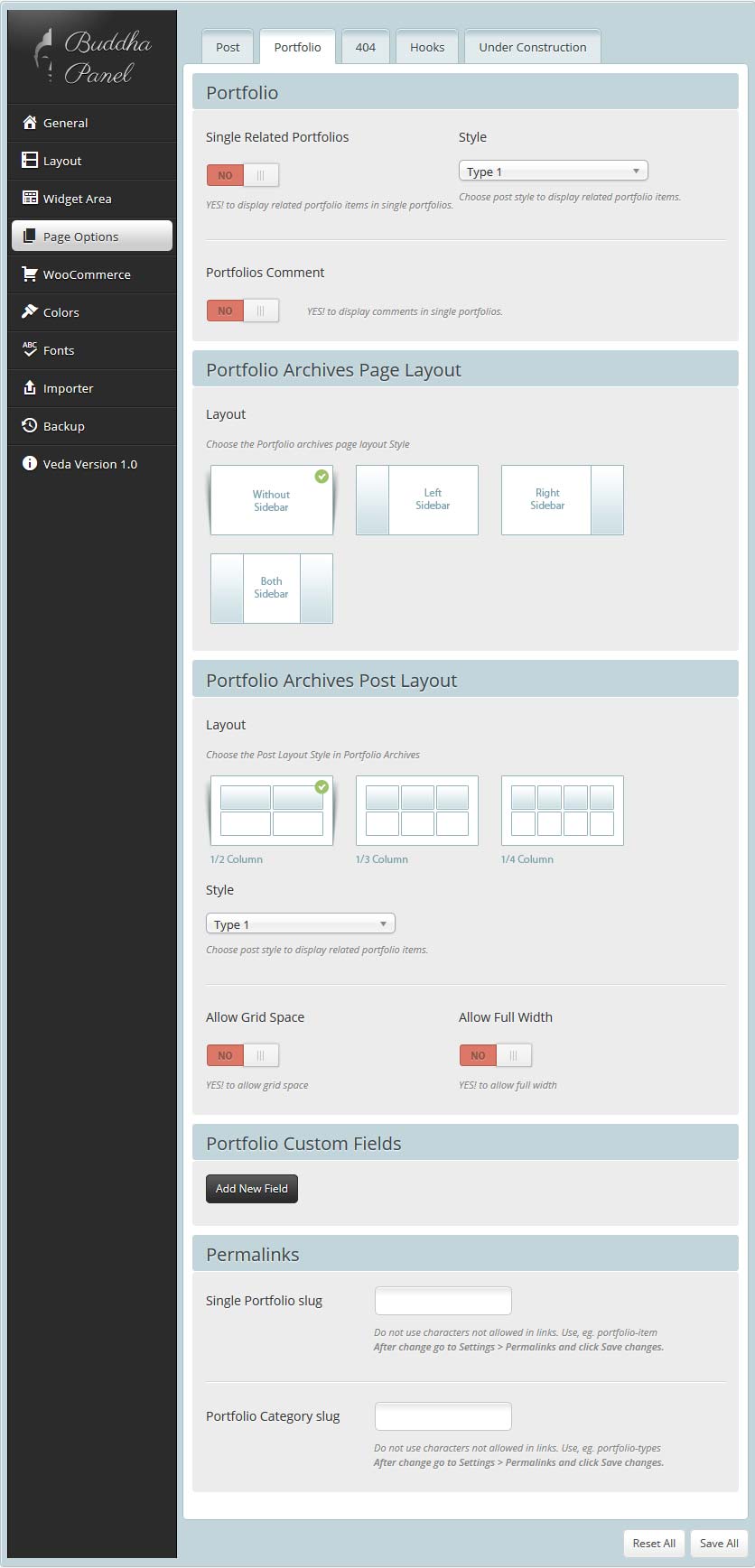Click the Add New Field button
The height and width of the screenshot is (1568, 755).
(251, 1189)
